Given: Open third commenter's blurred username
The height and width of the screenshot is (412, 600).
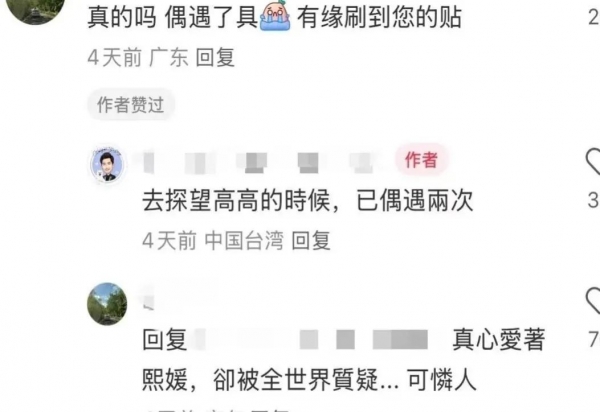Looking at the screenshot, I should [x=147, y=301].
